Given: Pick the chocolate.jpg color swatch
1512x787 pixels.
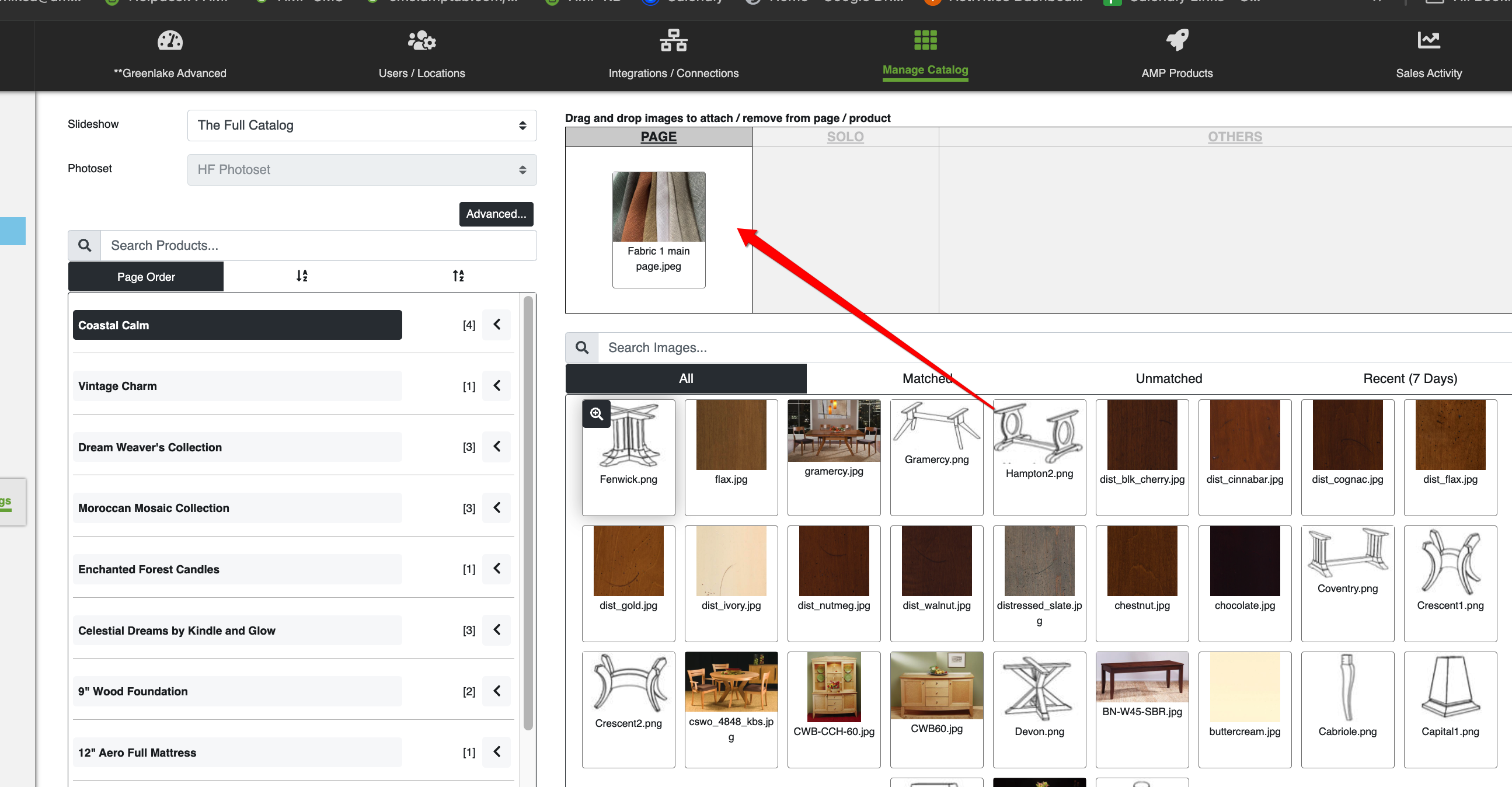Looking at the screenshot, I should click(1245, 562).
